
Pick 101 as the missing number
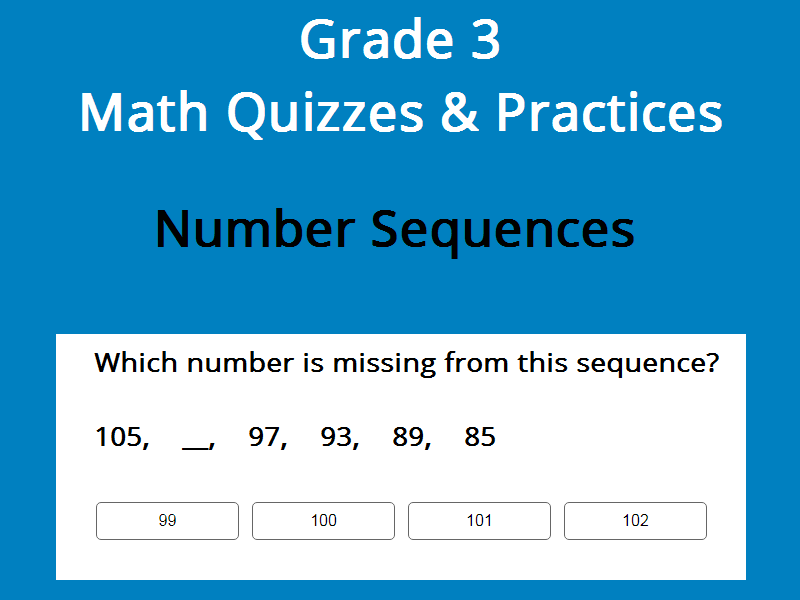click(479, 521)
